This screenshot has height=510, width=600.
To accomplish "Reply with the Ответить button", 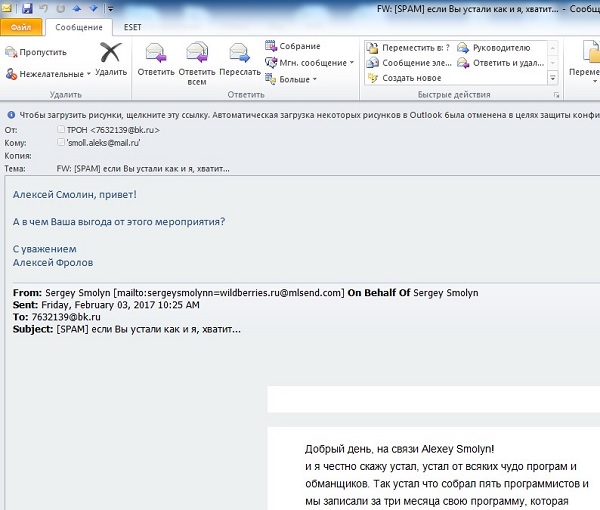I will click(x=156, y=59).
